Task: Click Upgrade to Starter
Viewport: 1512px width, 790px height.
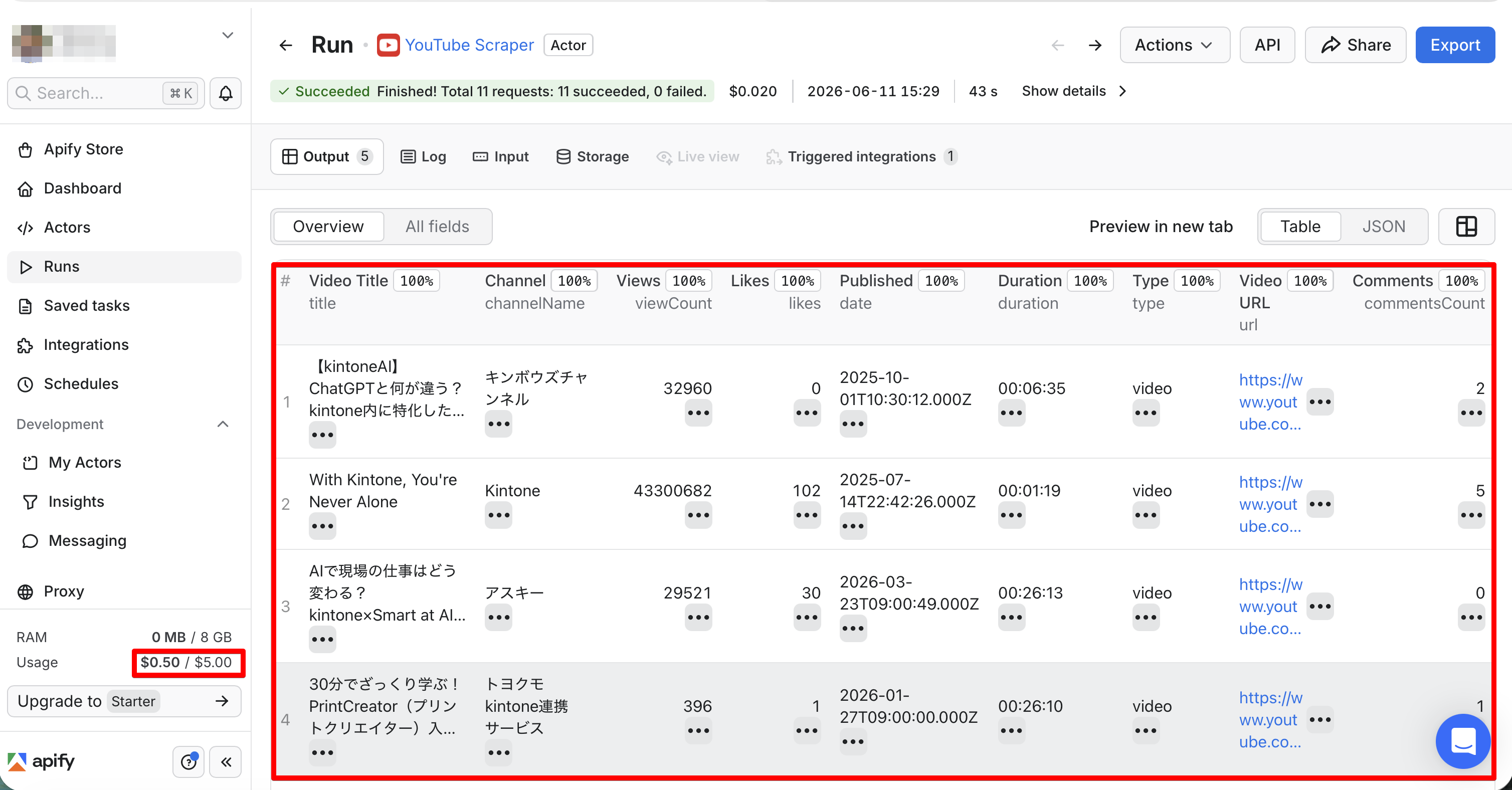Action: (124, 701)
